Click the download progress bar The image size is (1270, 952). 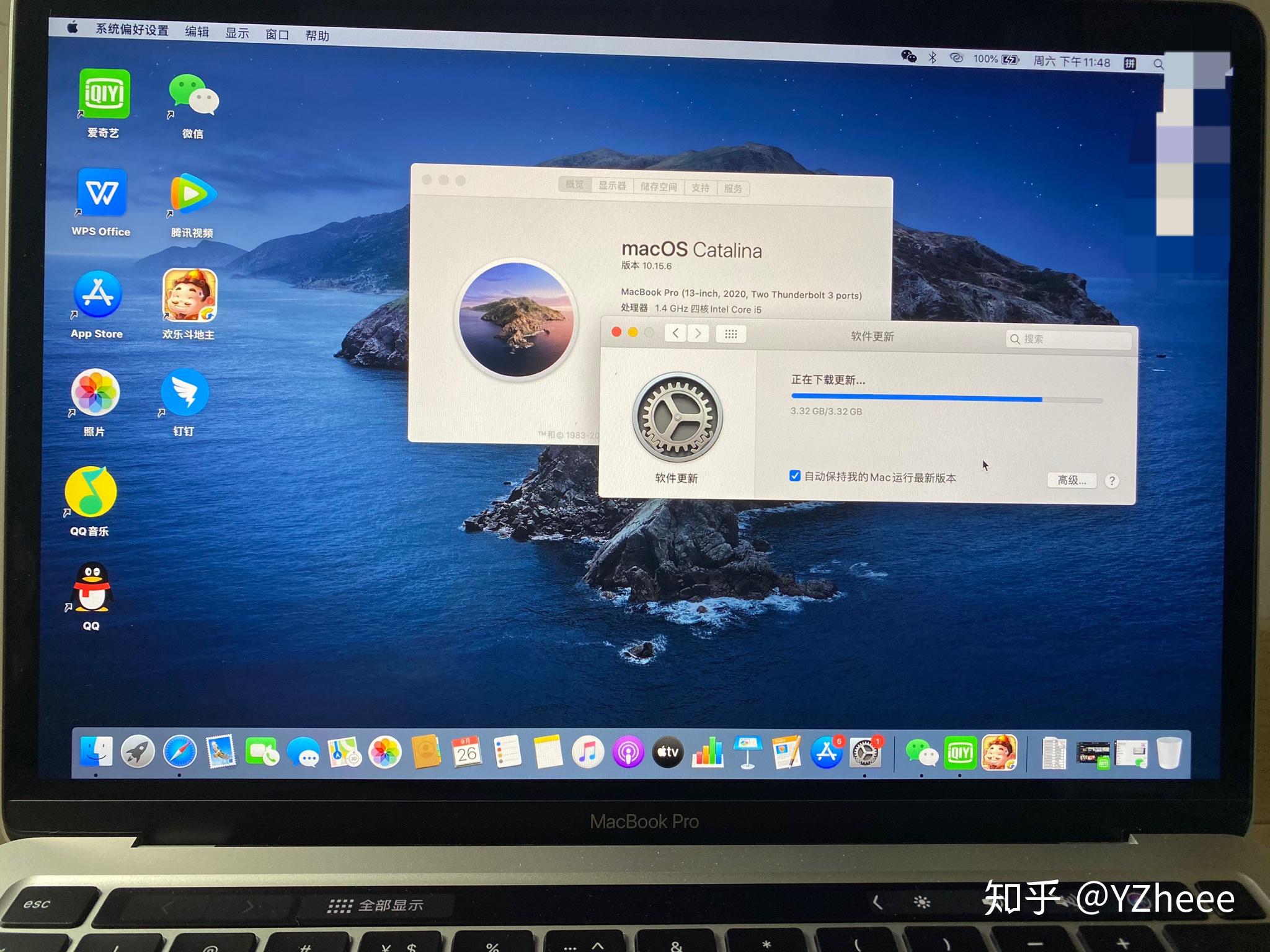pos(947,400)
